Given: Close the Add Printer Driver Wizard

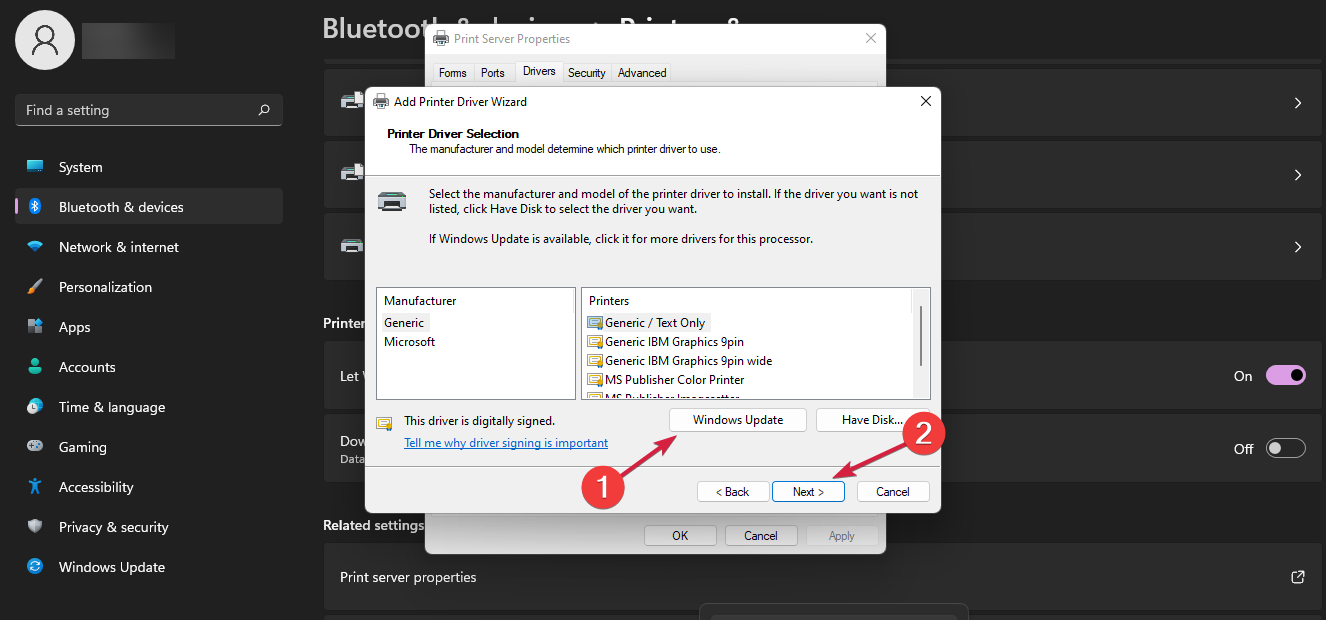Looking at the screenshot, I should point(926,101).
